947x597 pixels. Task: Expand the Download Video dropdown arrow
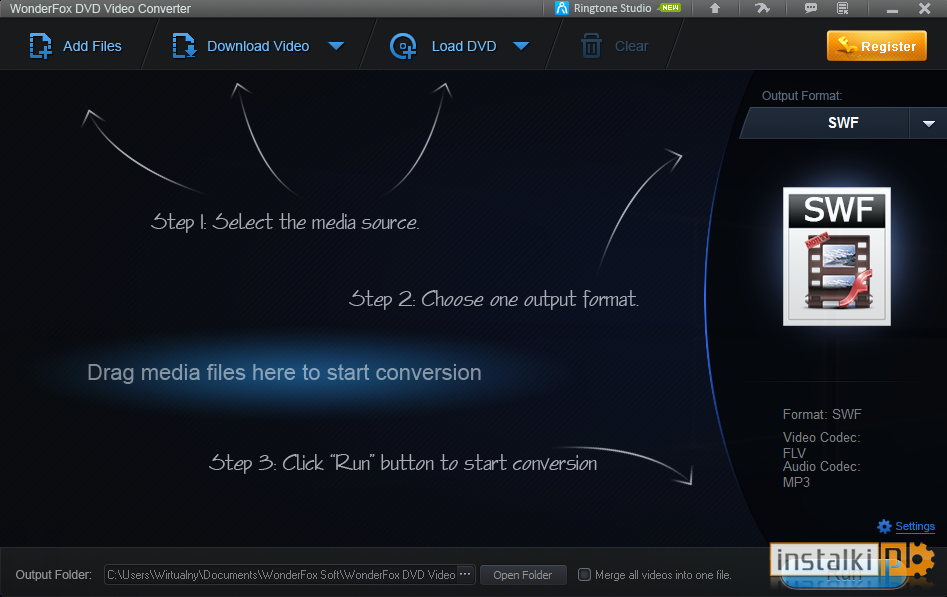pyautogui.click(x=336, y=46)
